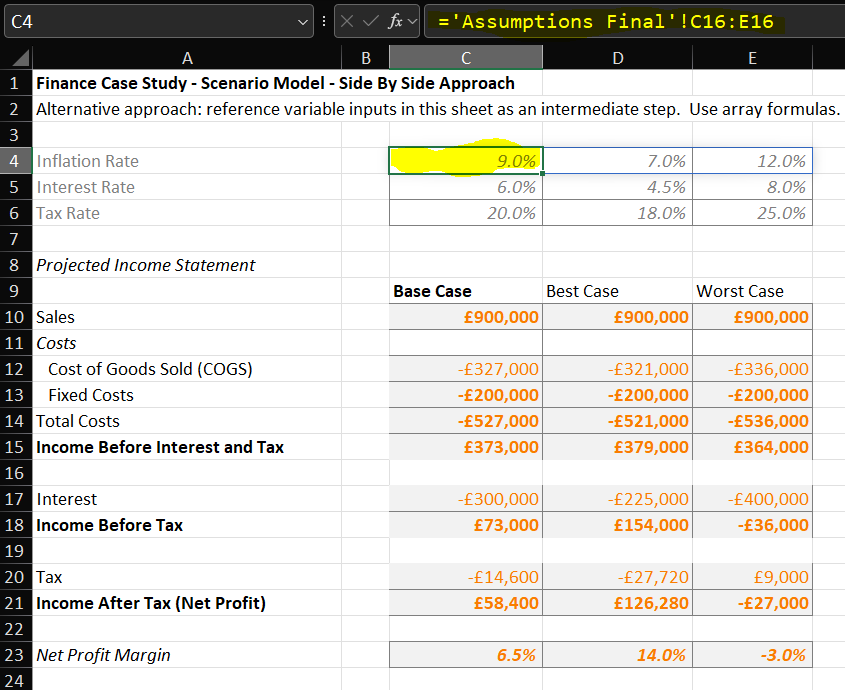Select column header C
845x690 pixels.
click(465, 58)
